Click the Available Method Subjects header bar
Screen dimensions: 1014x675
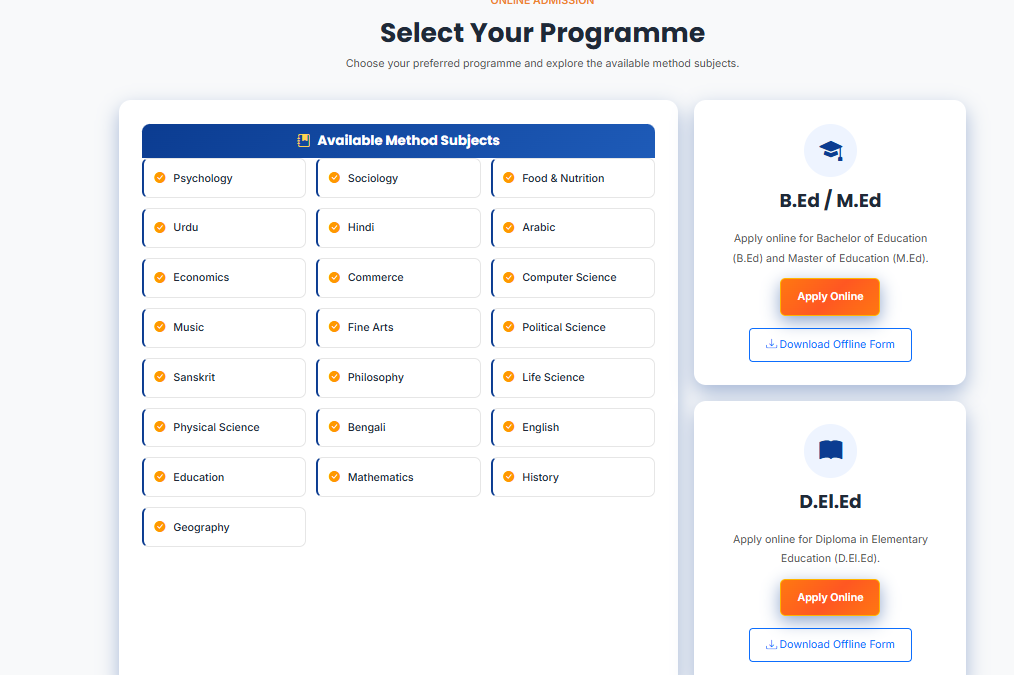pos(398,141)
